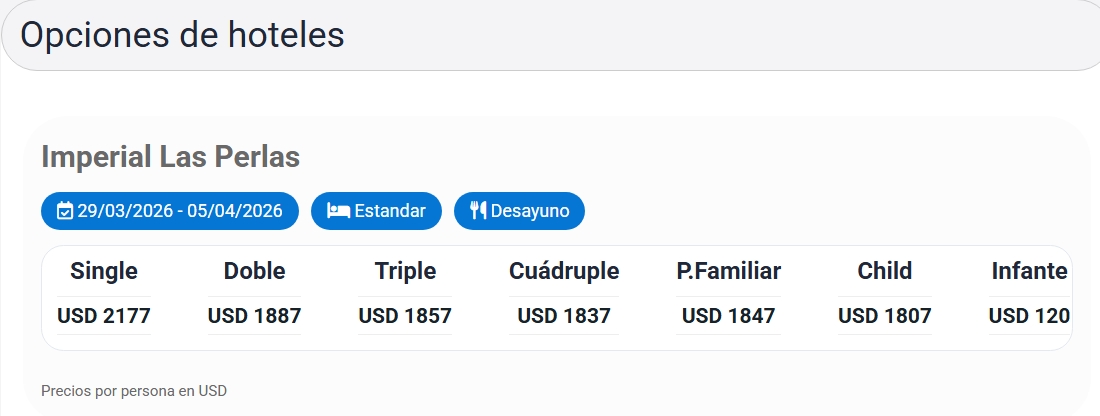Screen dimensions: 1100x416
Task: Select the Single column header
Action: point(104,271)
